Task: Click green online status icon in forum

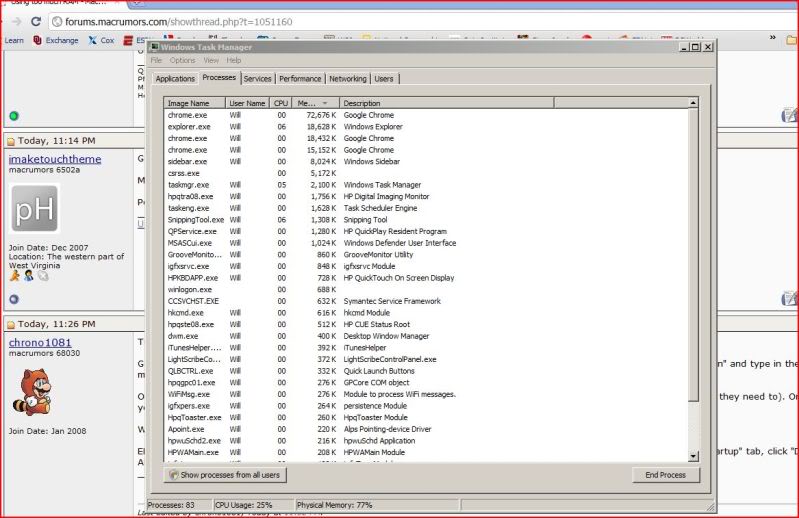Action: pos(14,116)
